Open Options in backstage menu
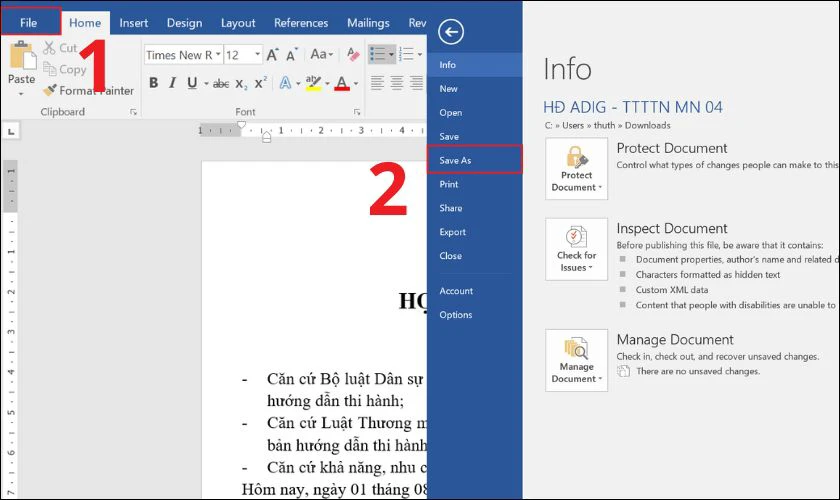840x500 pixels. pos(475,315)
